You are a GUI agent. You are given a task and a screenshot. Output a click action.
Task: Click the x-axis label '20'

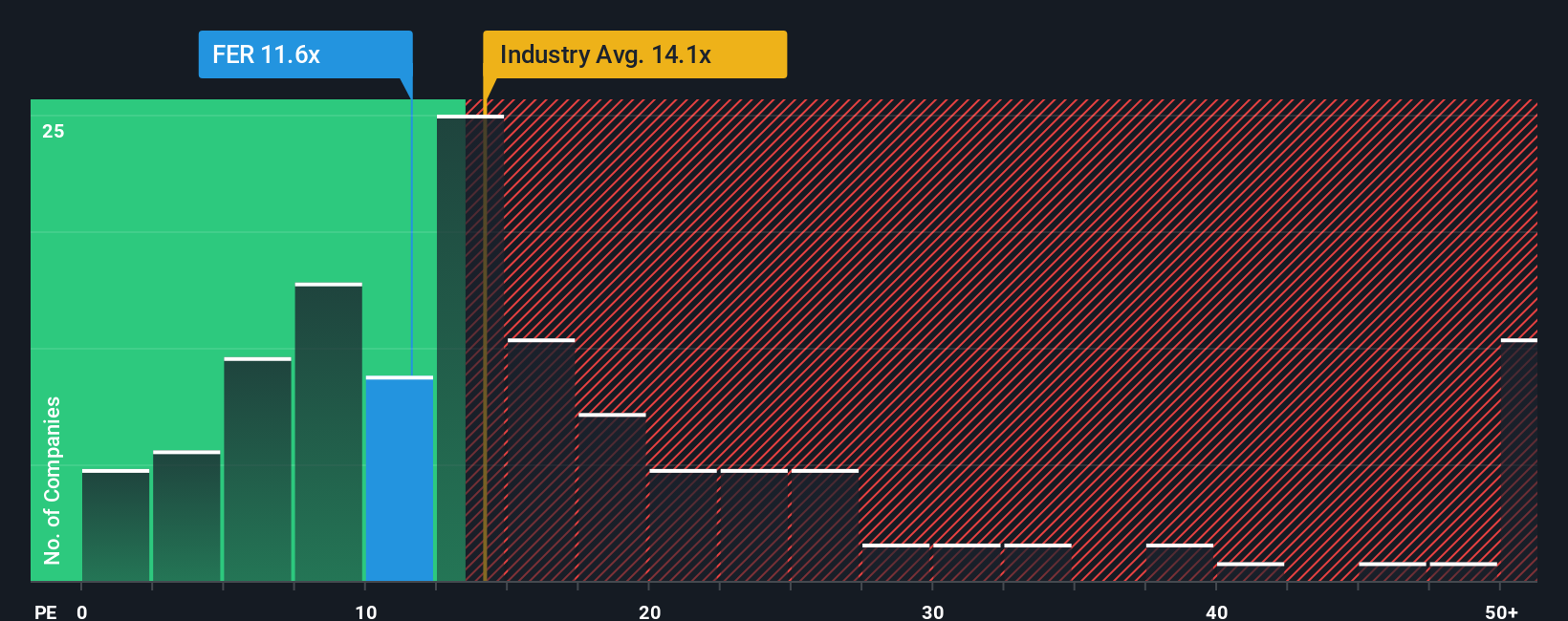pyautogui.click(x=649, y=611)
